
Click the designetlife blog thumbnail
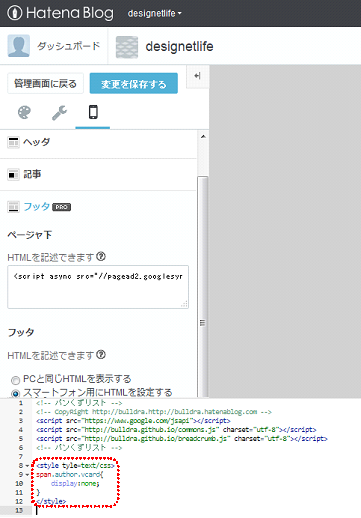[x=127, y=47]
